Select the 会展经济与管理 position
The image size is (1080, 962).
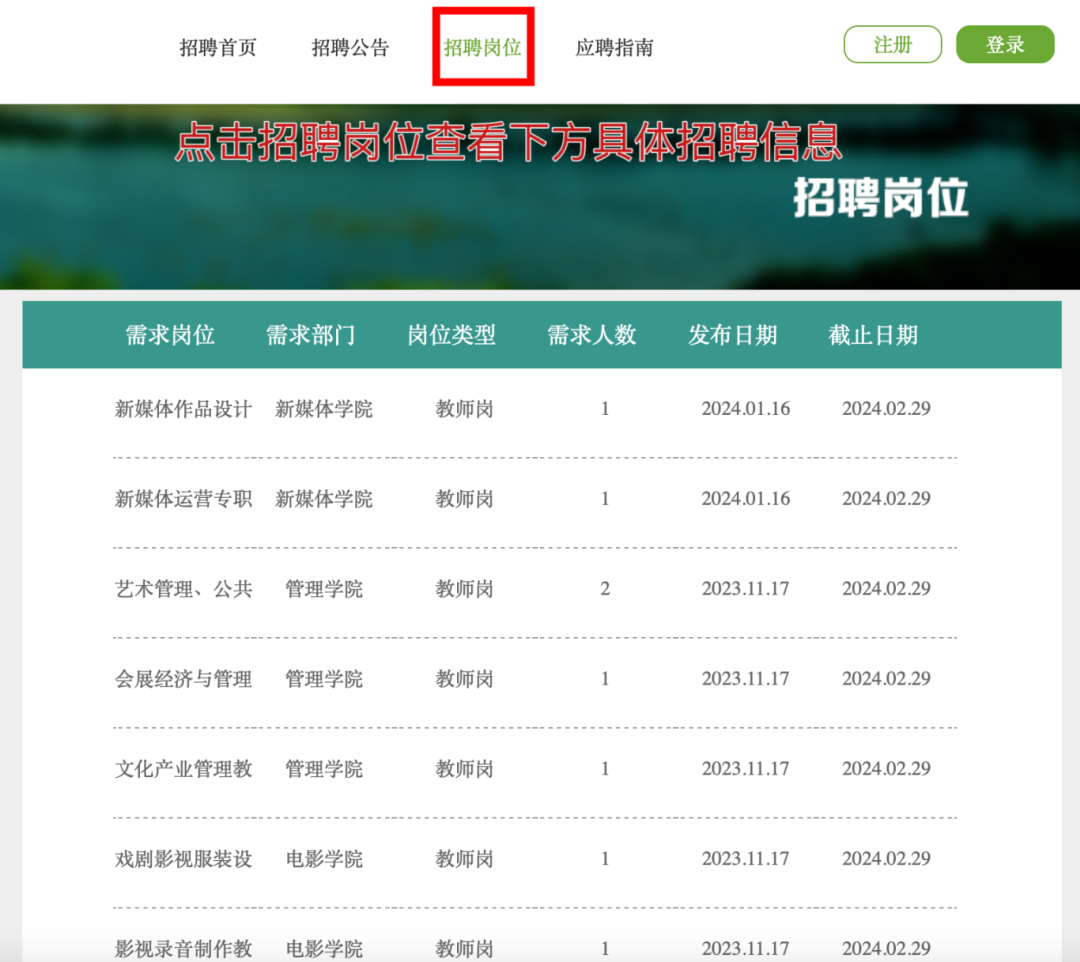point(183,679)
